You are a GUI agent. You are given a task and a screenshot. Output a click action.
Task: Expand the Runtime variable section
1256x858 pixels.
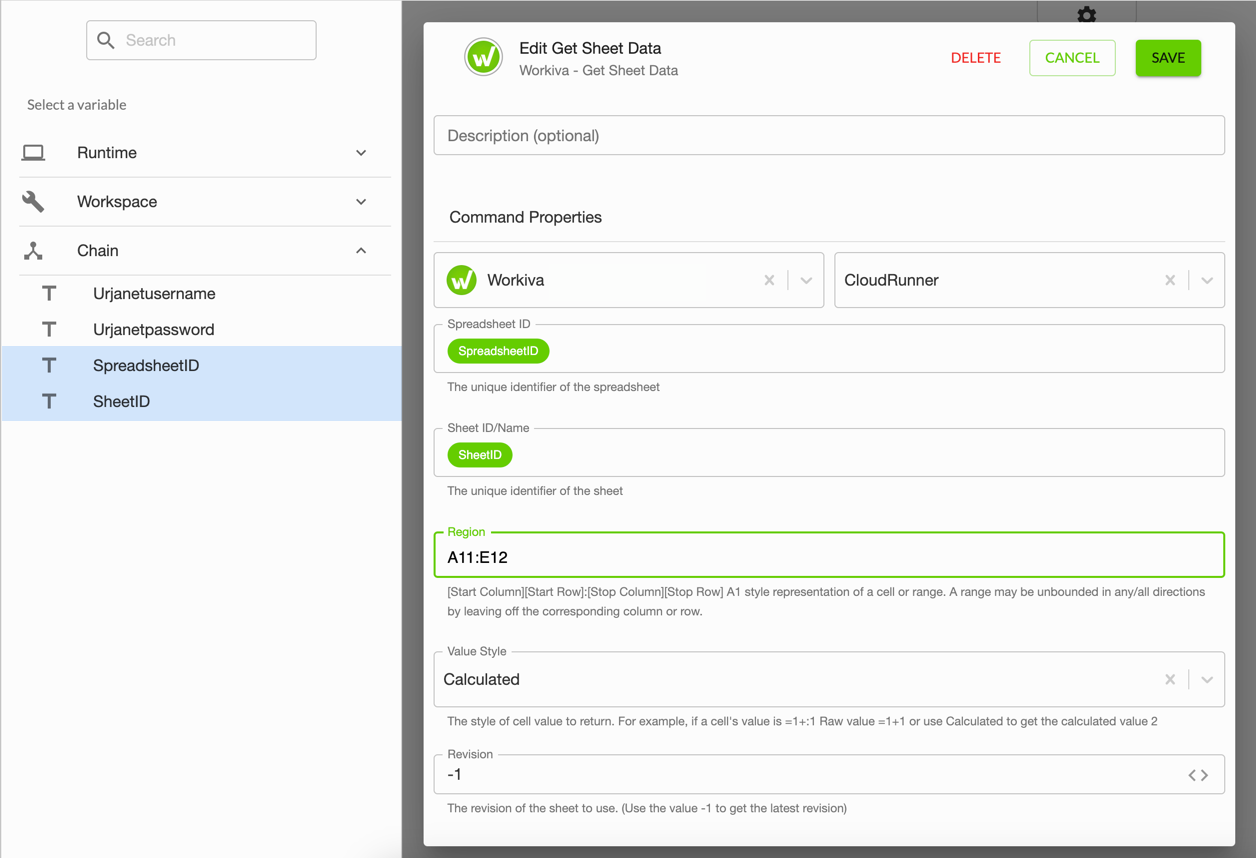coord(361,153)
